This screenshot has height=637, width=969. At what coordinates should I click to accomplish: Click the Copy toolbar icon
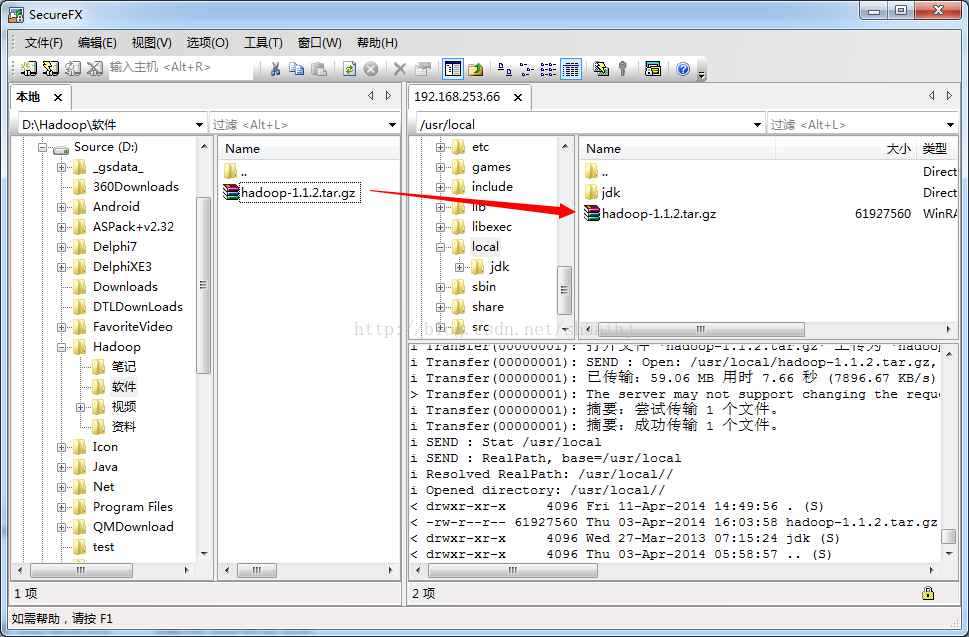click(297, 69)
